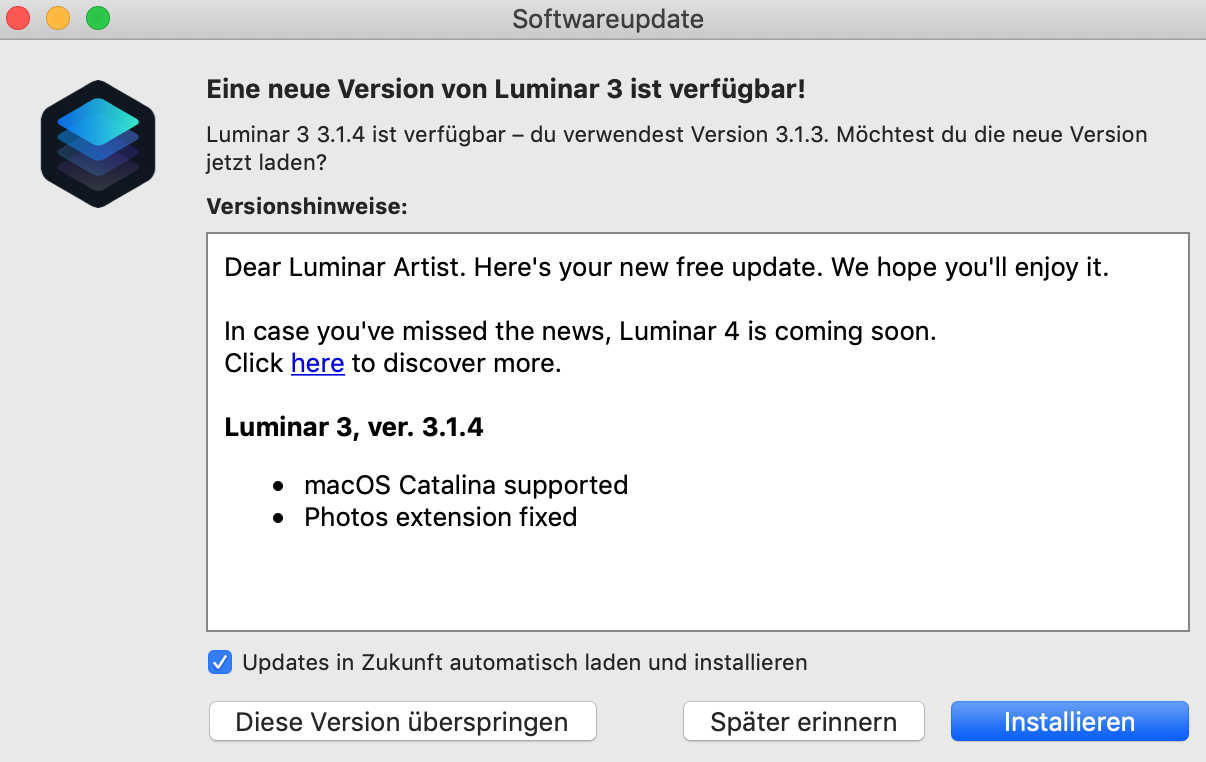Click the 'Versionshinweise:' label
Image resolution: width=1206 pixels, height=762 pixels.
[307, 207]
